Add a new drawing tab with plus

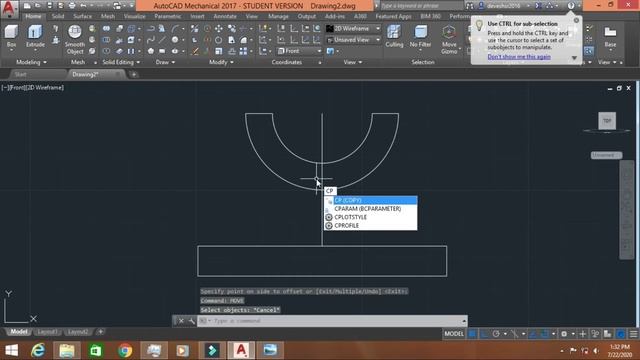click(133, 74)
